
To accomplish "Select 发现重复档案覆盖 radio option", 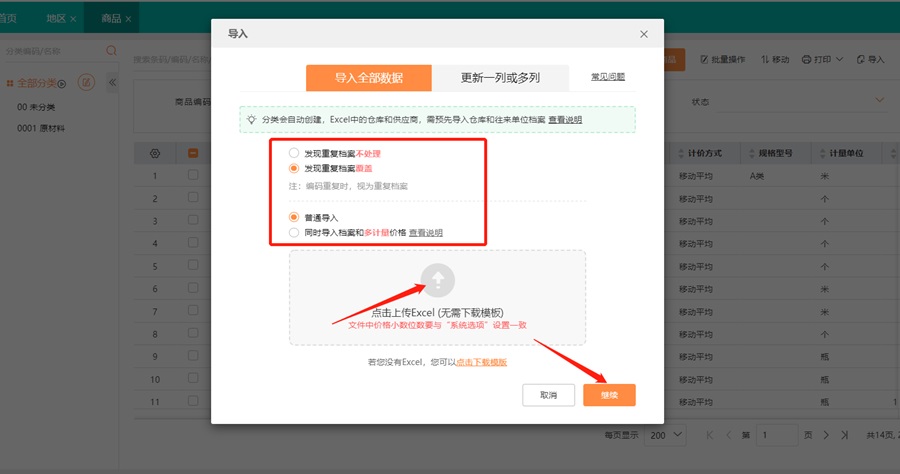I will 293,169.
